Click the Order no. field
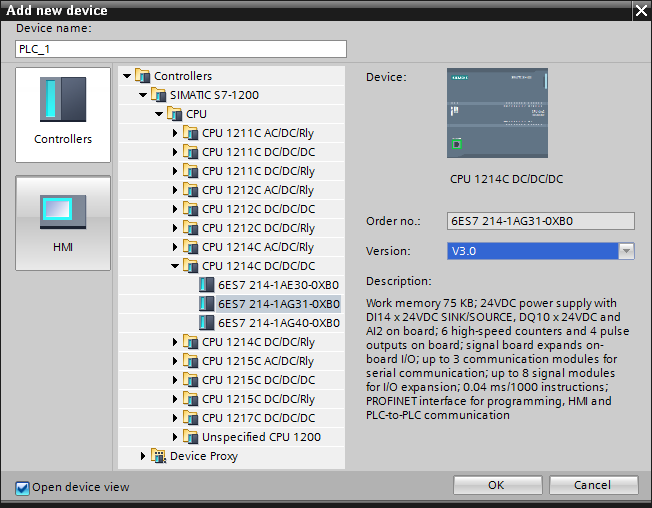Screen dimensions: 652x508 (541, 221)
